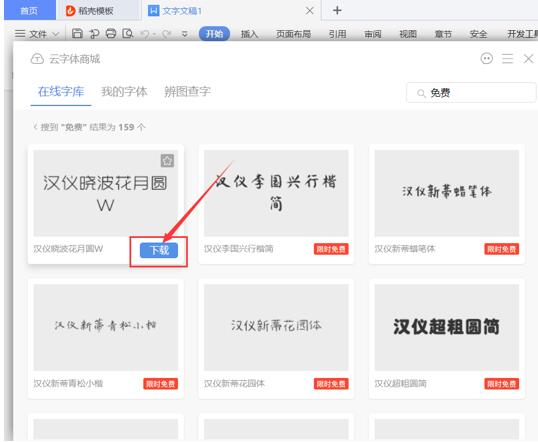The width and height of the screenshot is (538, 442).
Task: Switch to the 首页 tab
Action: click(x=30, y=11)
